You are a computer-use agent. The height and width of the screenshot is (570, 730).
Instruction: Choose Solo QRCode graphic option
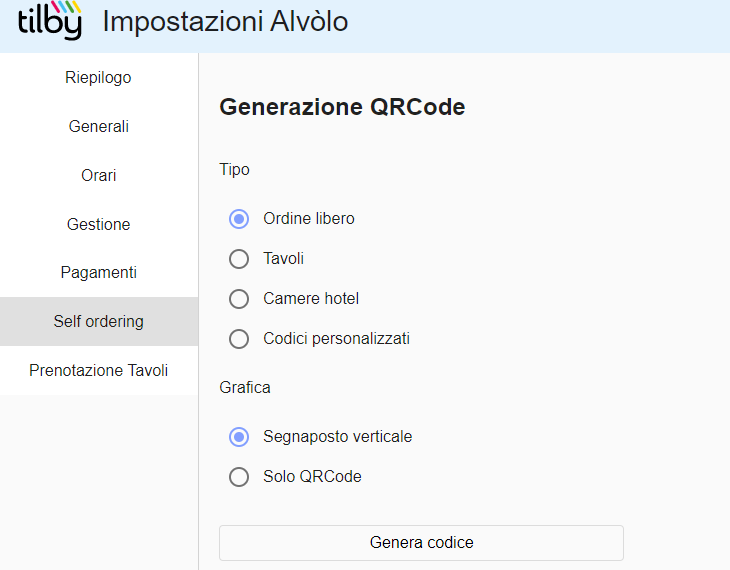(239, 477)
